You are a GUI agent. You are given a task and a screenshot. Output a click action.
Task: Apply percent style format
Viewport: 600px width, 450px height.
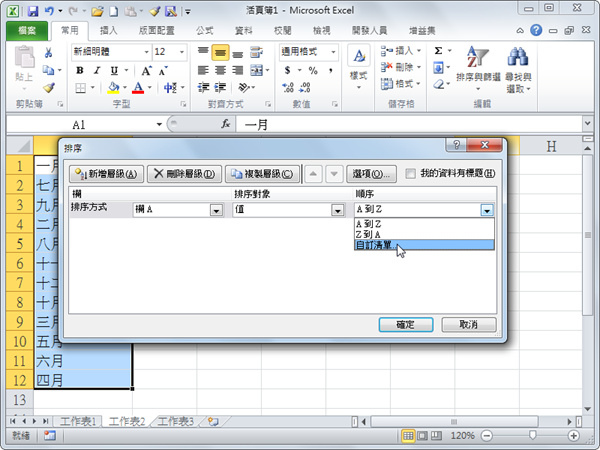tap(313, 70)
